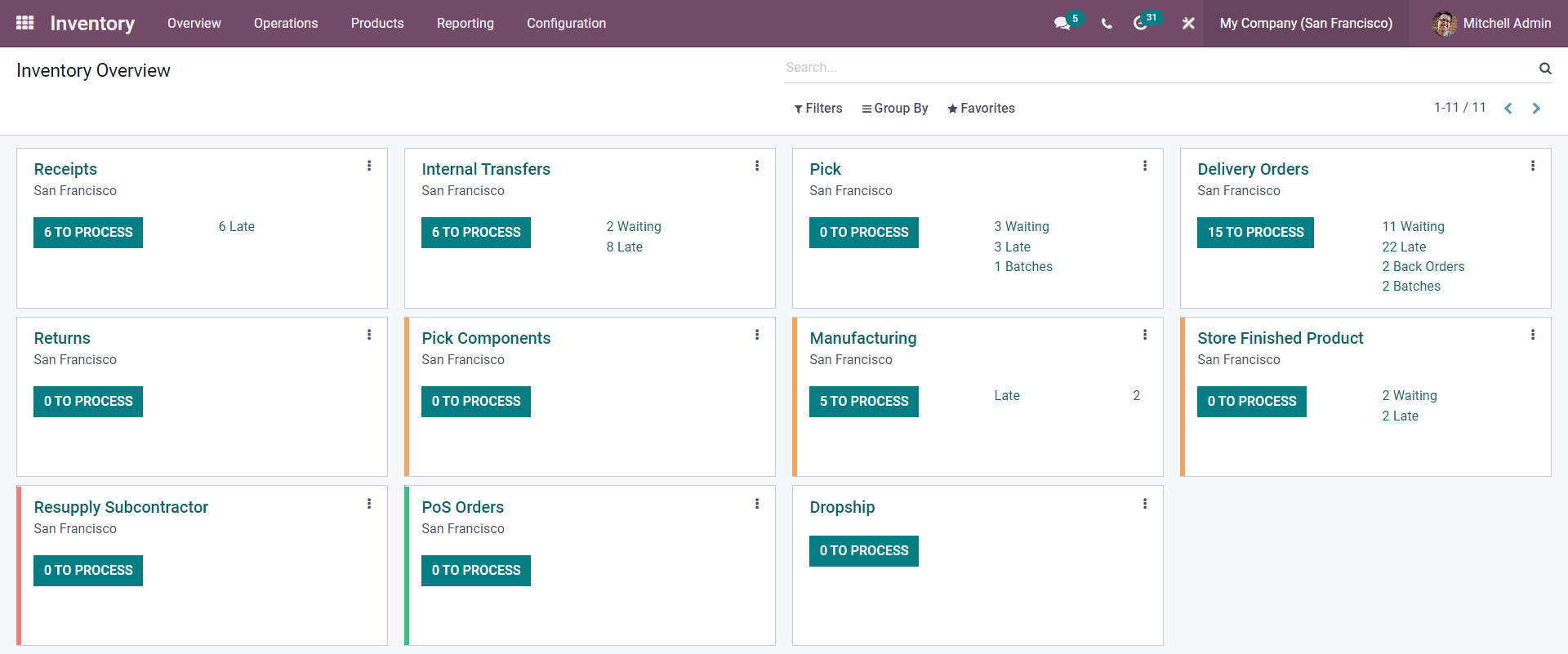The image size is (1568, 654).
Task: Open the Overview menu
Action: [x=194, y=24]
